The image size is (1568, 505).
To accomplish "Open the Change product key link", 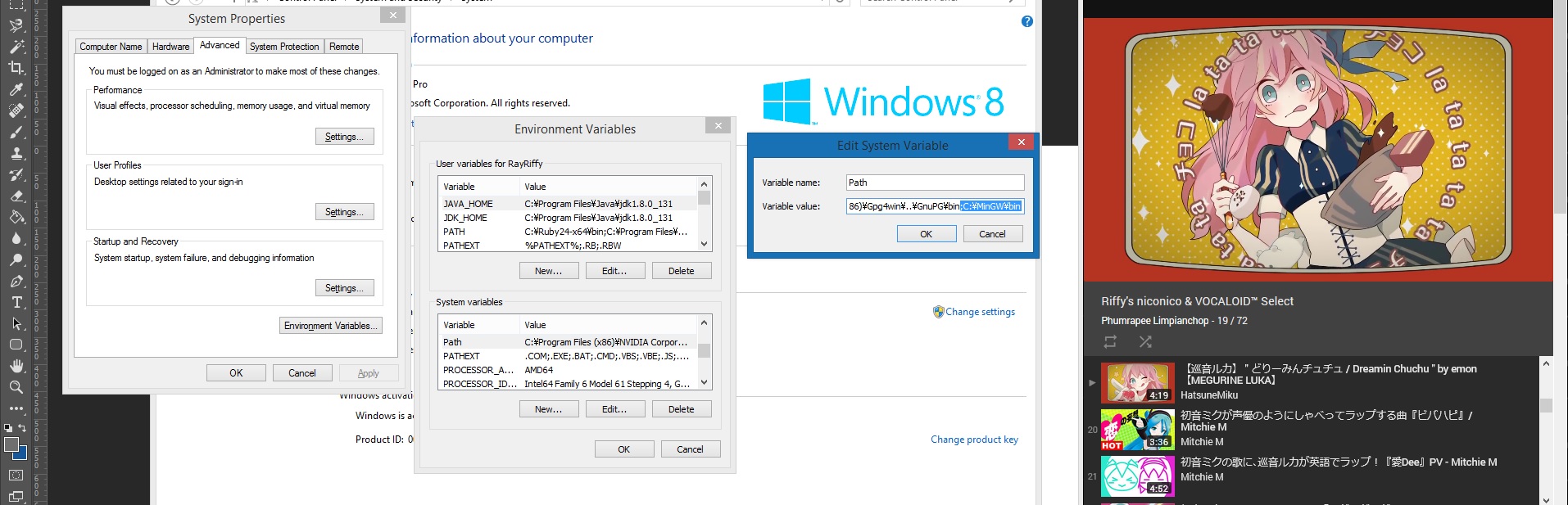I will pos(974,440).
